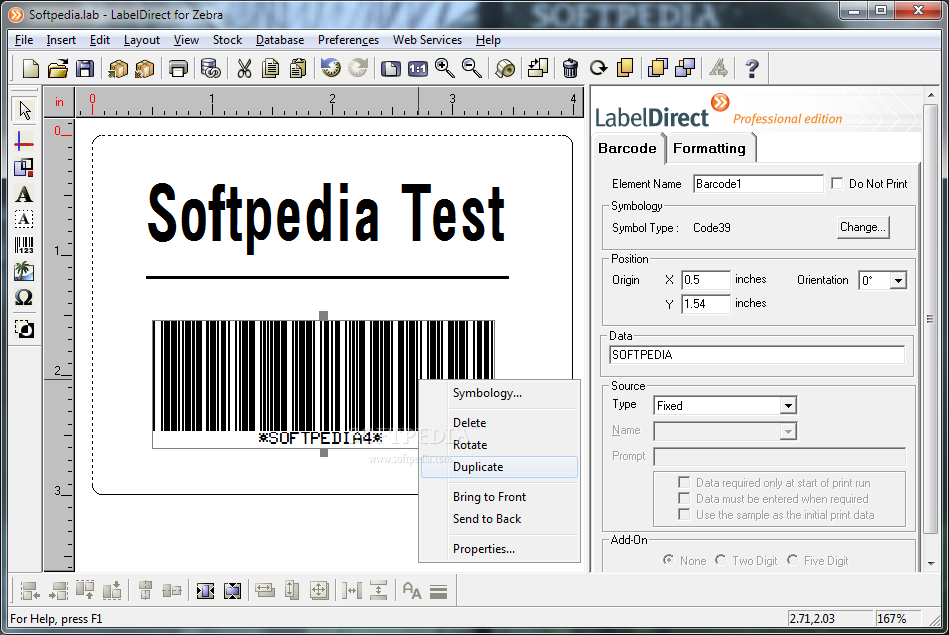Zoom out with the magnifier minus icon

[x=471, y=68]
